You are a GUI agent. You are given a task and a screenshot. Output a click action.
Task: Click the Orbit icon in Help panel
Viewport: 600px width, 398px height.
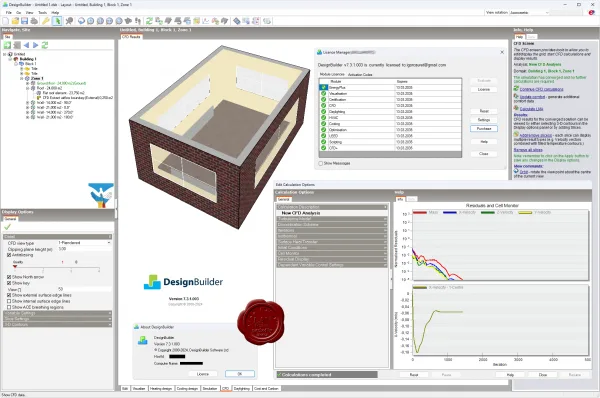point(516,171)
